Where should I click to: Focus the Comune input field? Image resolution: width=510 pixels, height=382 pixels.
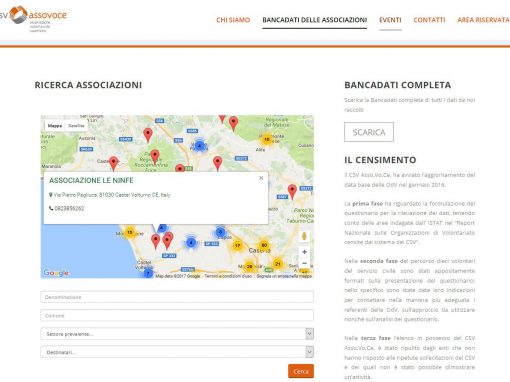coord(177,315)
